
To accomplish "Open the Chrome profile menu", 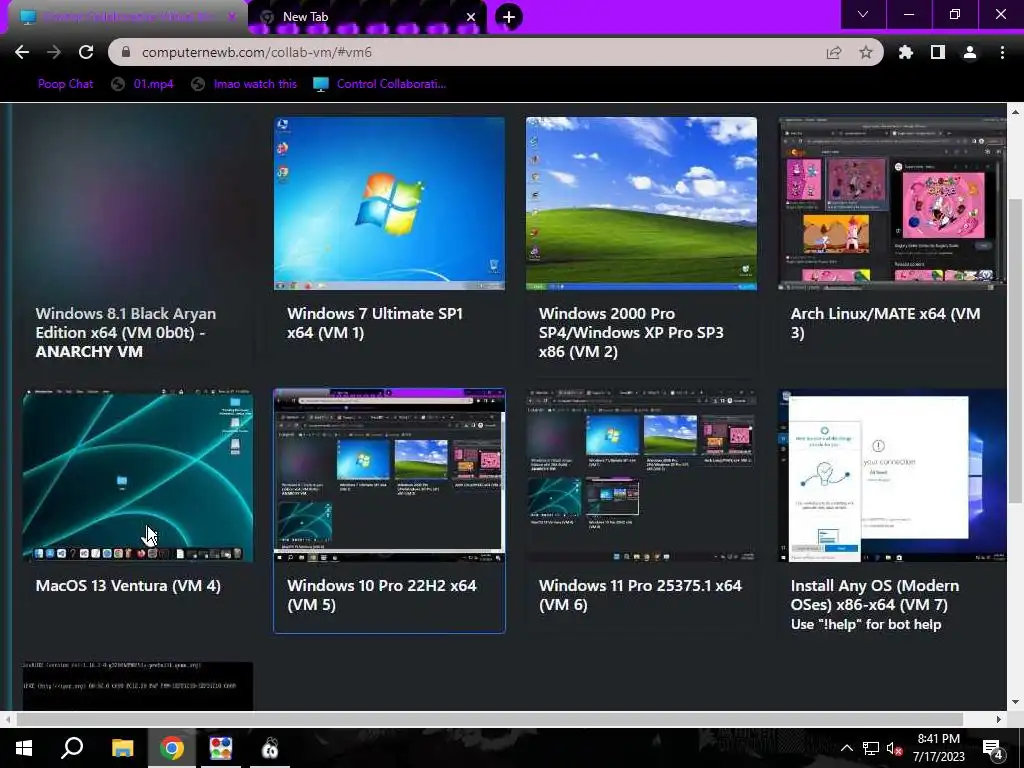I will coord(970,52).
